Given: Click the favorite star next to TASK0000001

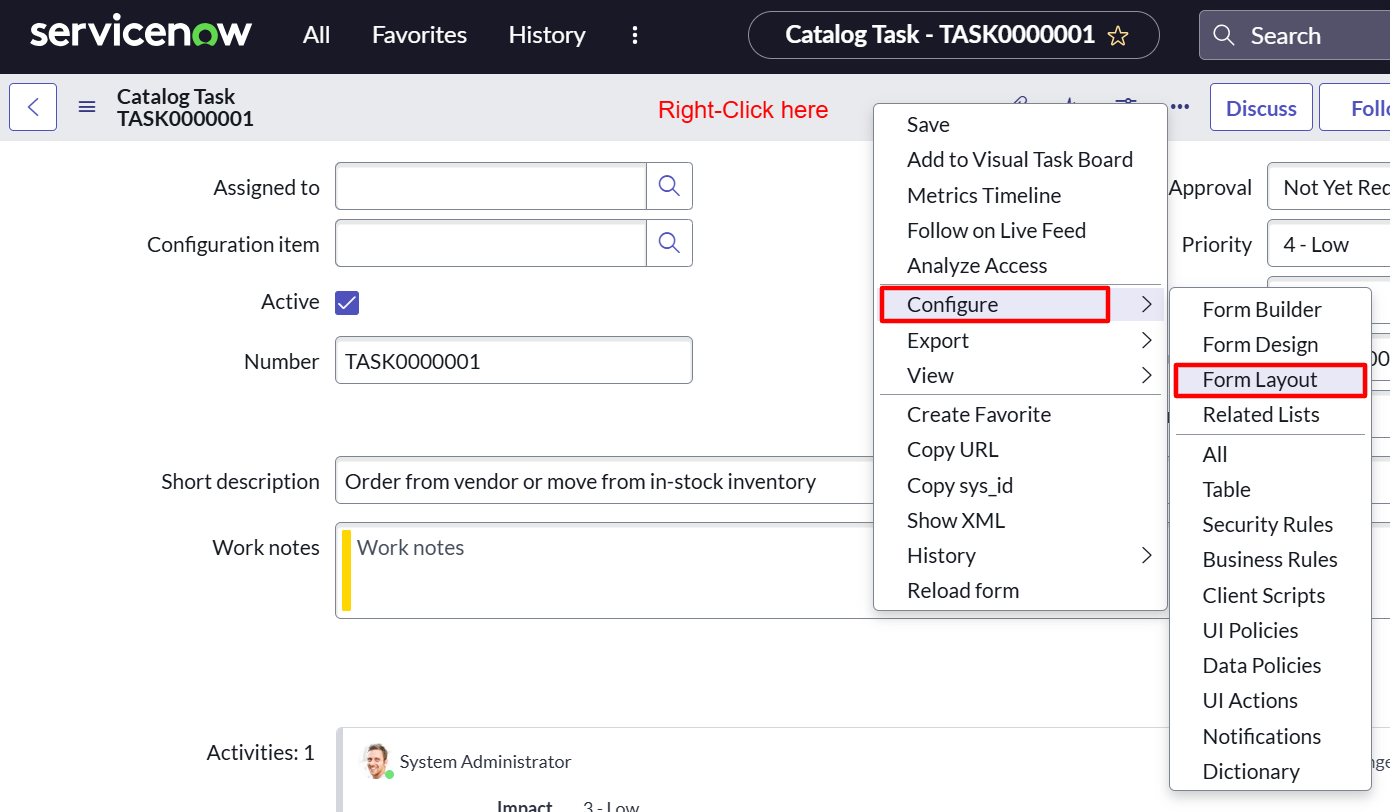Looking at the screenshot, I should coord(1118,36).
